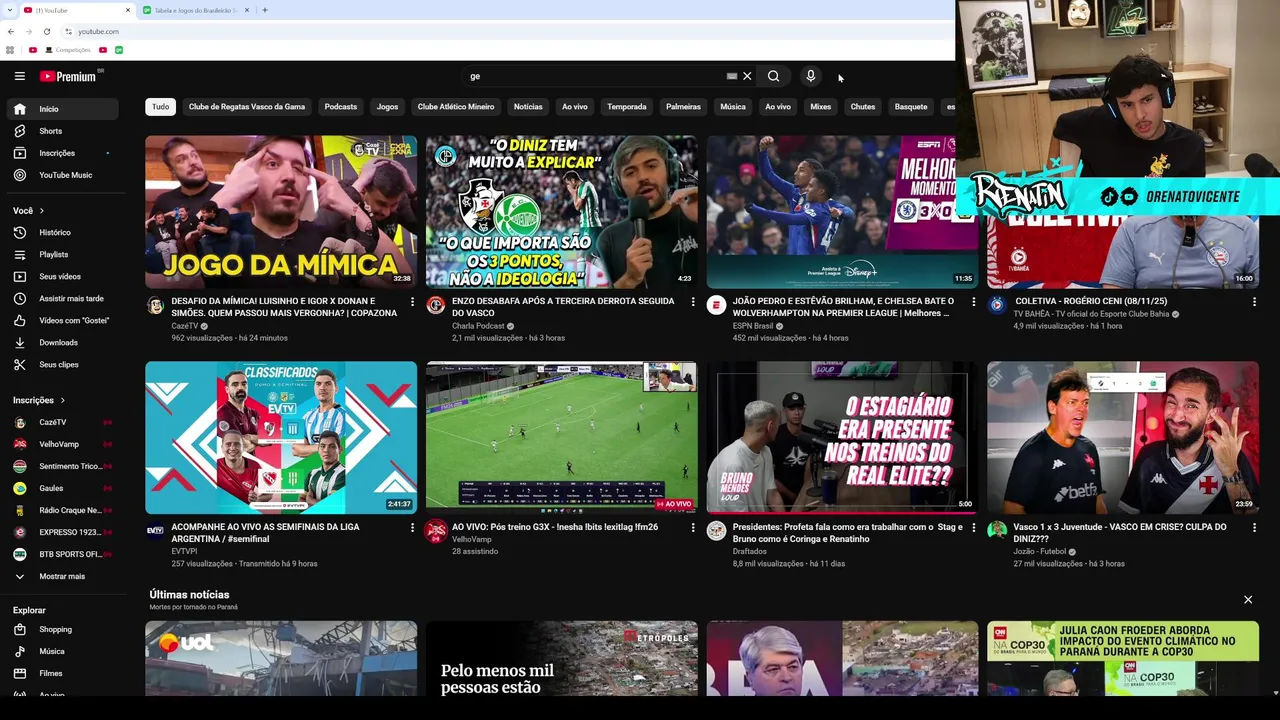Image resolution: width=1280 pixels, height=720 pixels.
Task: Open Rádio Craque Neto subscription channel
Action: pyautogui.click(x=63, y=510)
